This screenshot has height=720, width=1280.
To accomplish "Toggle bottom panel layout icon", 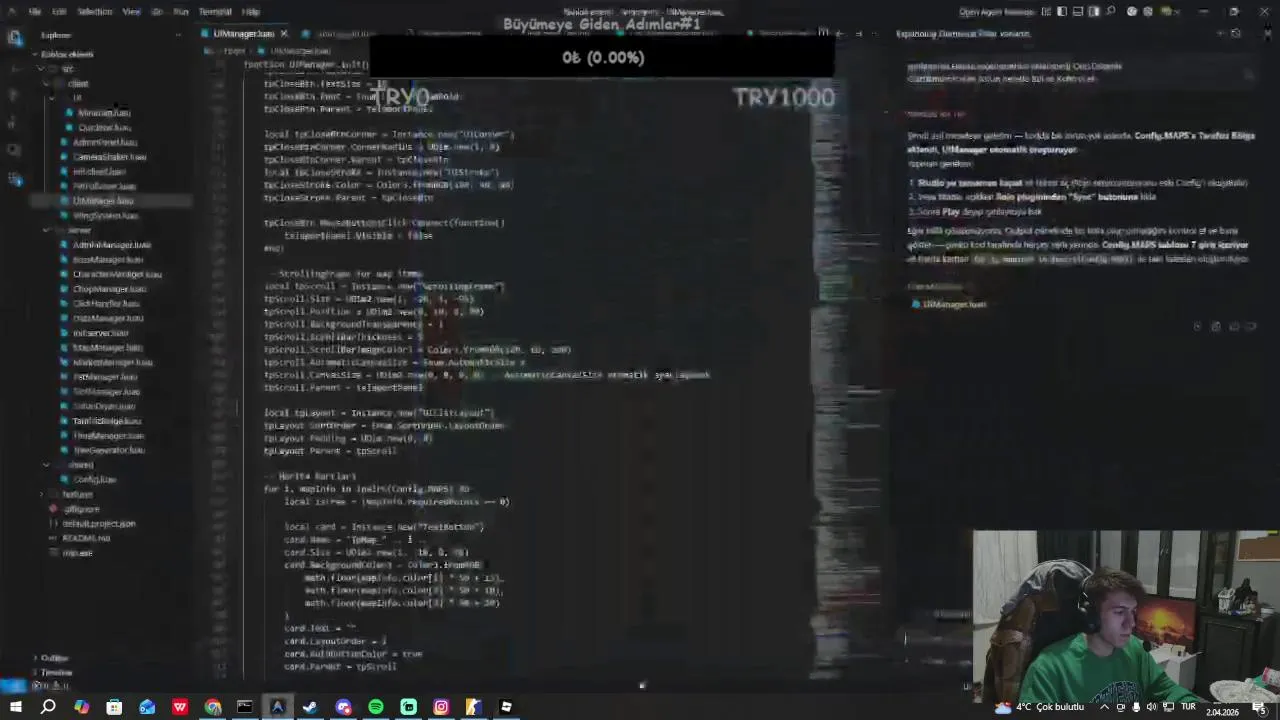I will click(1077, 12).
